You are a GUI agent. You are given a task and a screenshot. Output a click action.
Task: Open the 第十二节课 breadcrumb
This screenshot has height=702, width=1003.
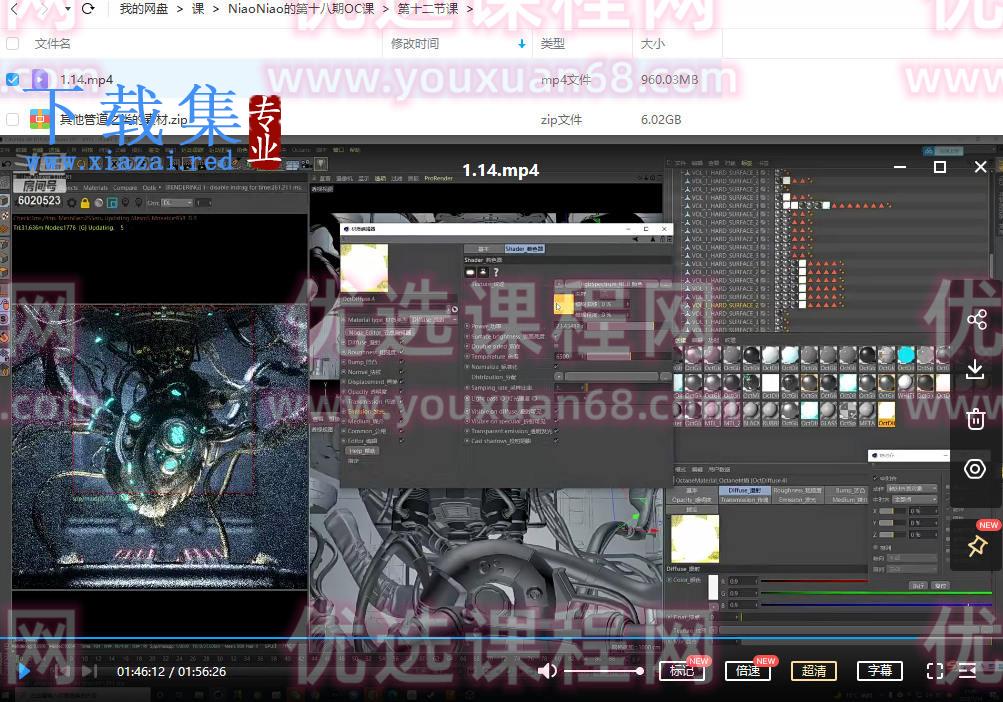428,9
